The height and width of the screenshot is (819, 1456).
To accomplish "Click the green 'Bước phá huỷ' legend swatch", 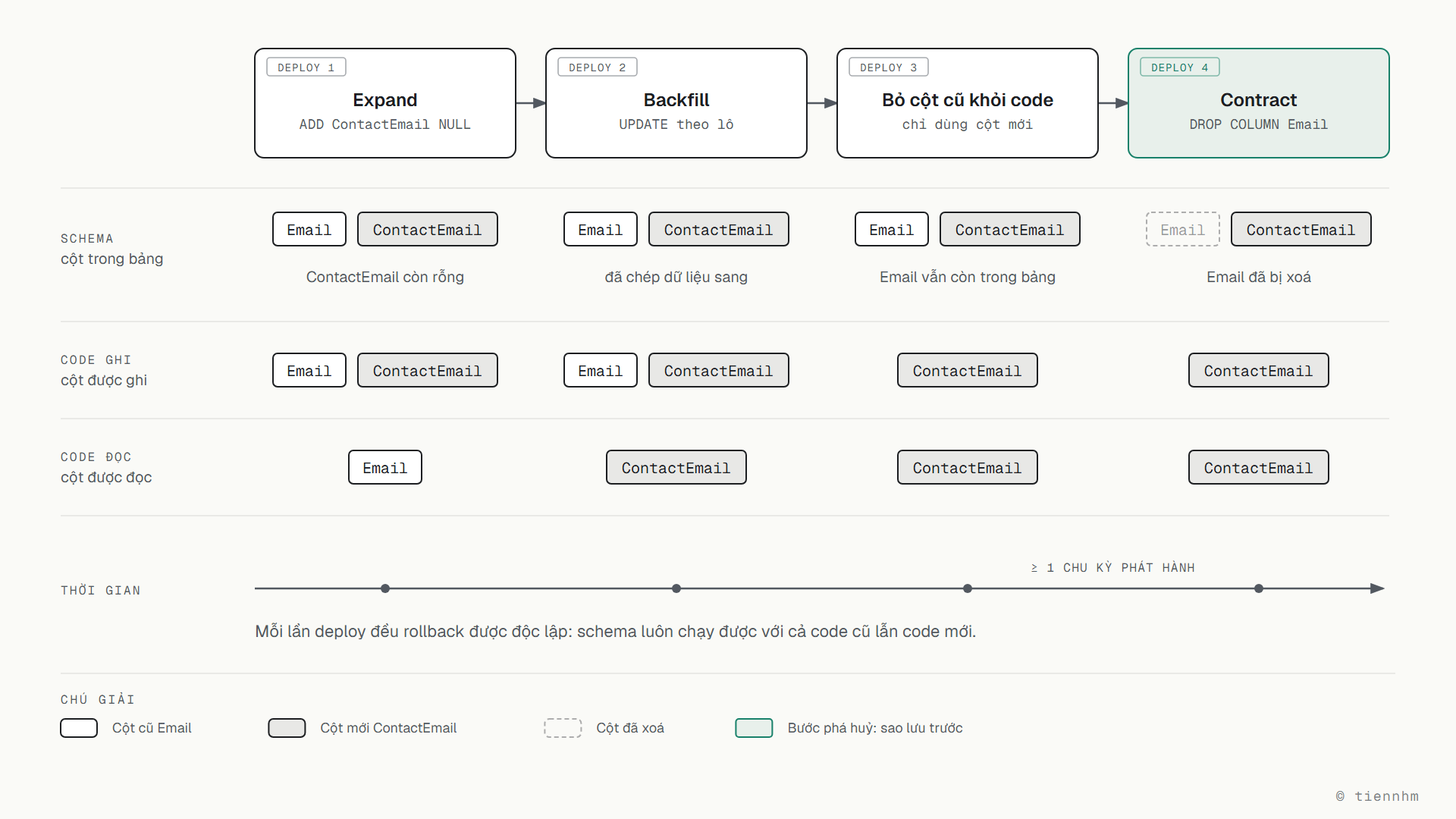I will [754, 728].
